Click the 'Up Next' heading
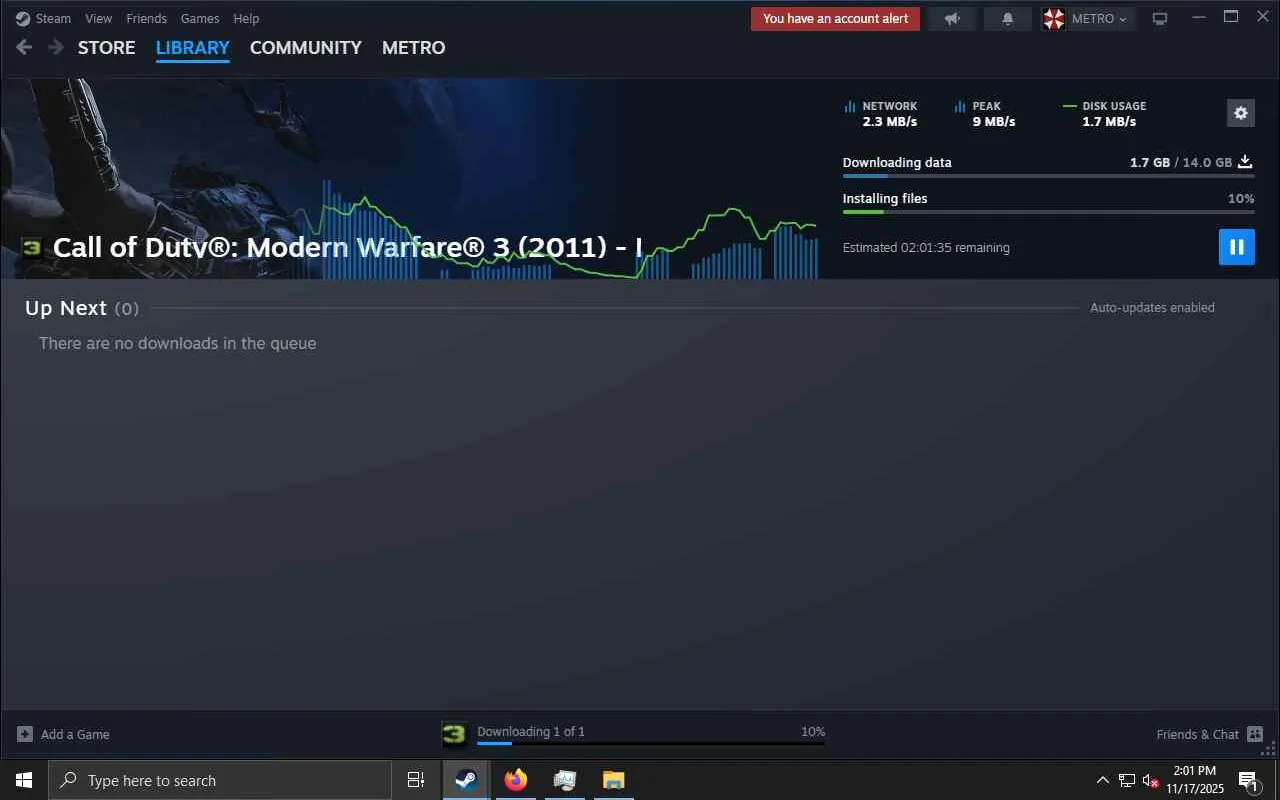 [66, 308]
